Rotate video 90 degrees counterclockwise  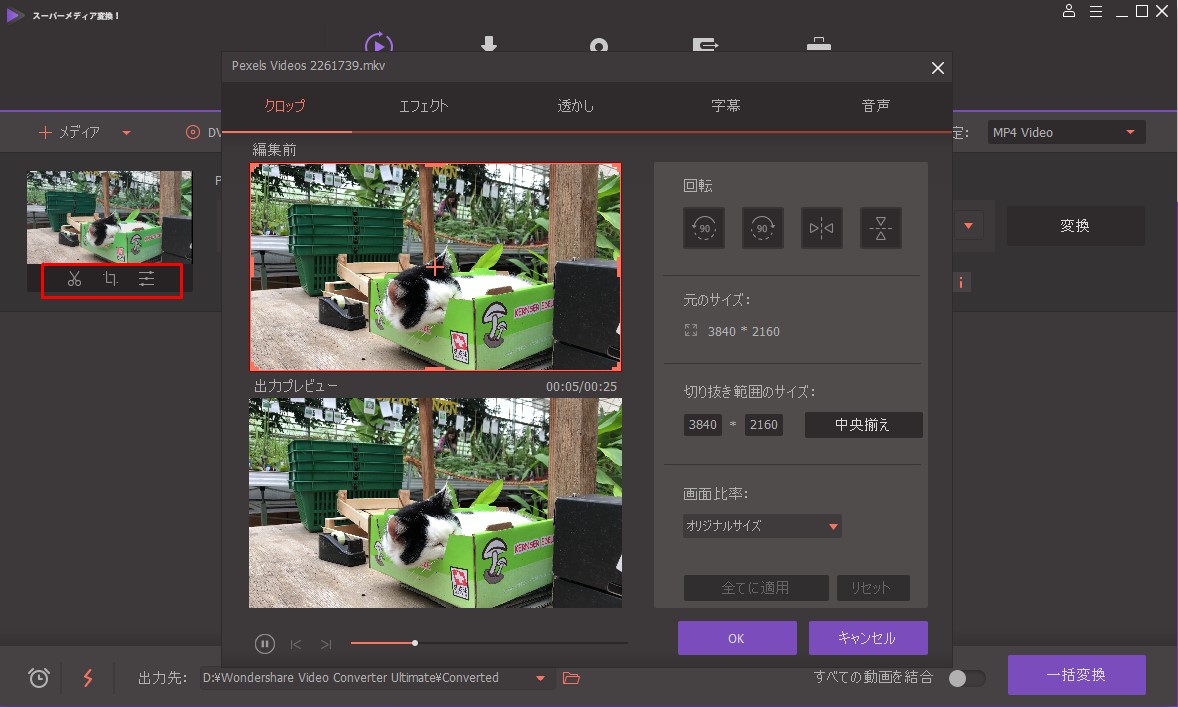[x=703, y=228]
